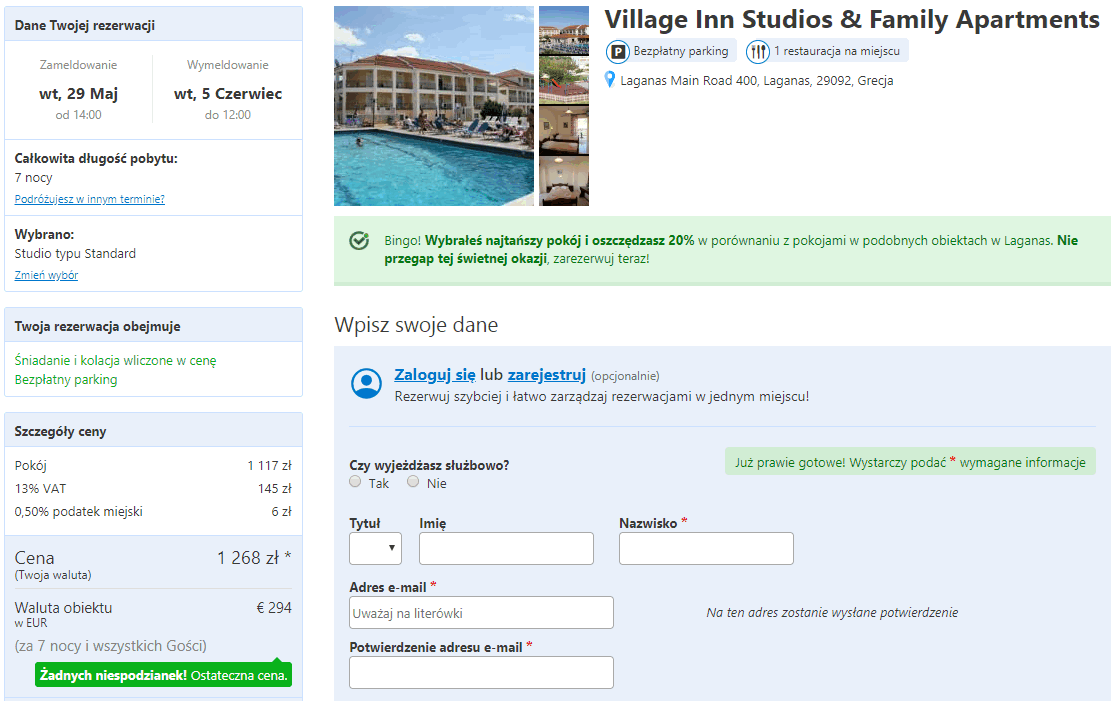
Task: Open the zarejestruj link
Action: 546,374
